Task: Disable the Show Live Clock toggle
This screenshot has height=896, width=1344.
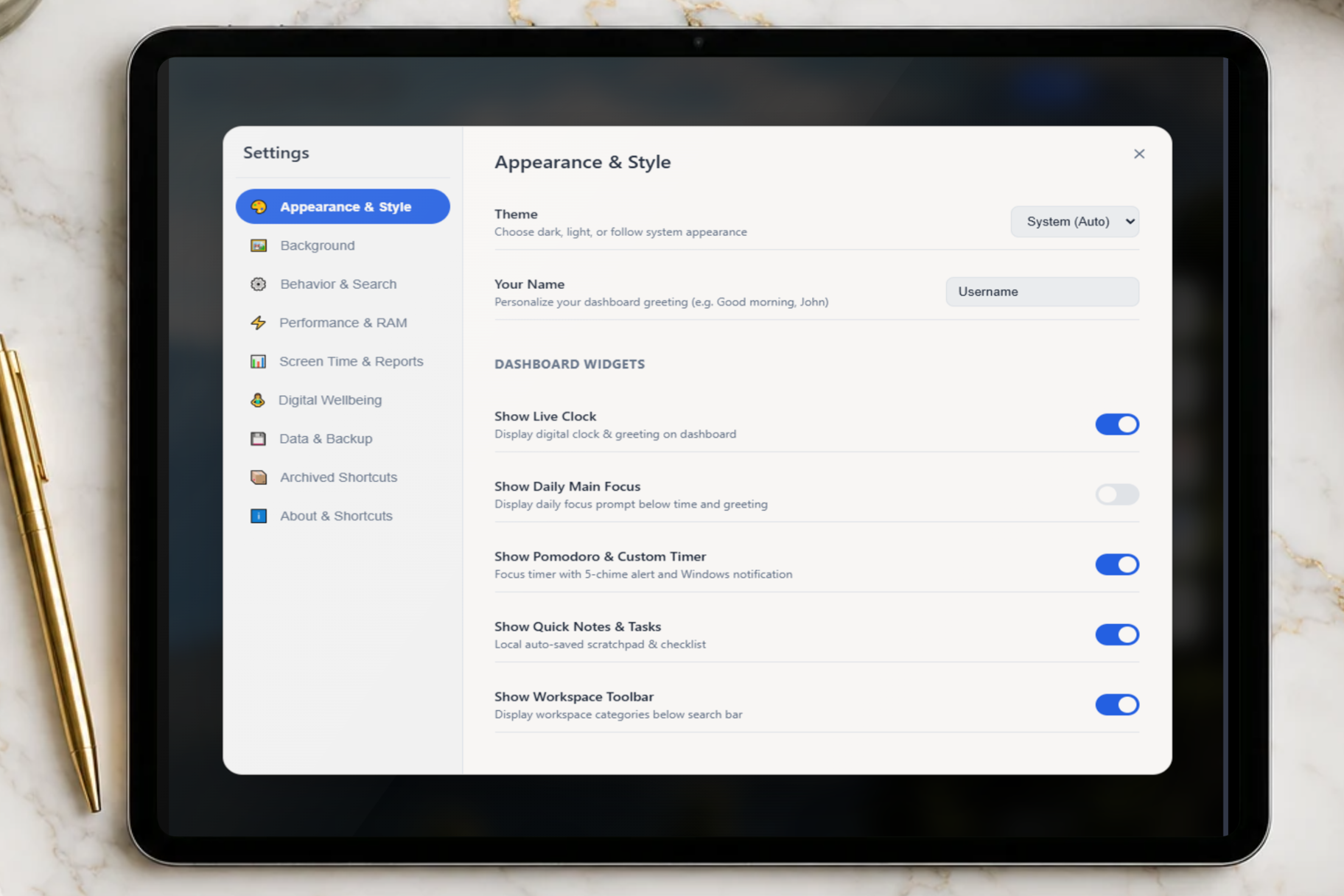Action: coord(1117,424)
